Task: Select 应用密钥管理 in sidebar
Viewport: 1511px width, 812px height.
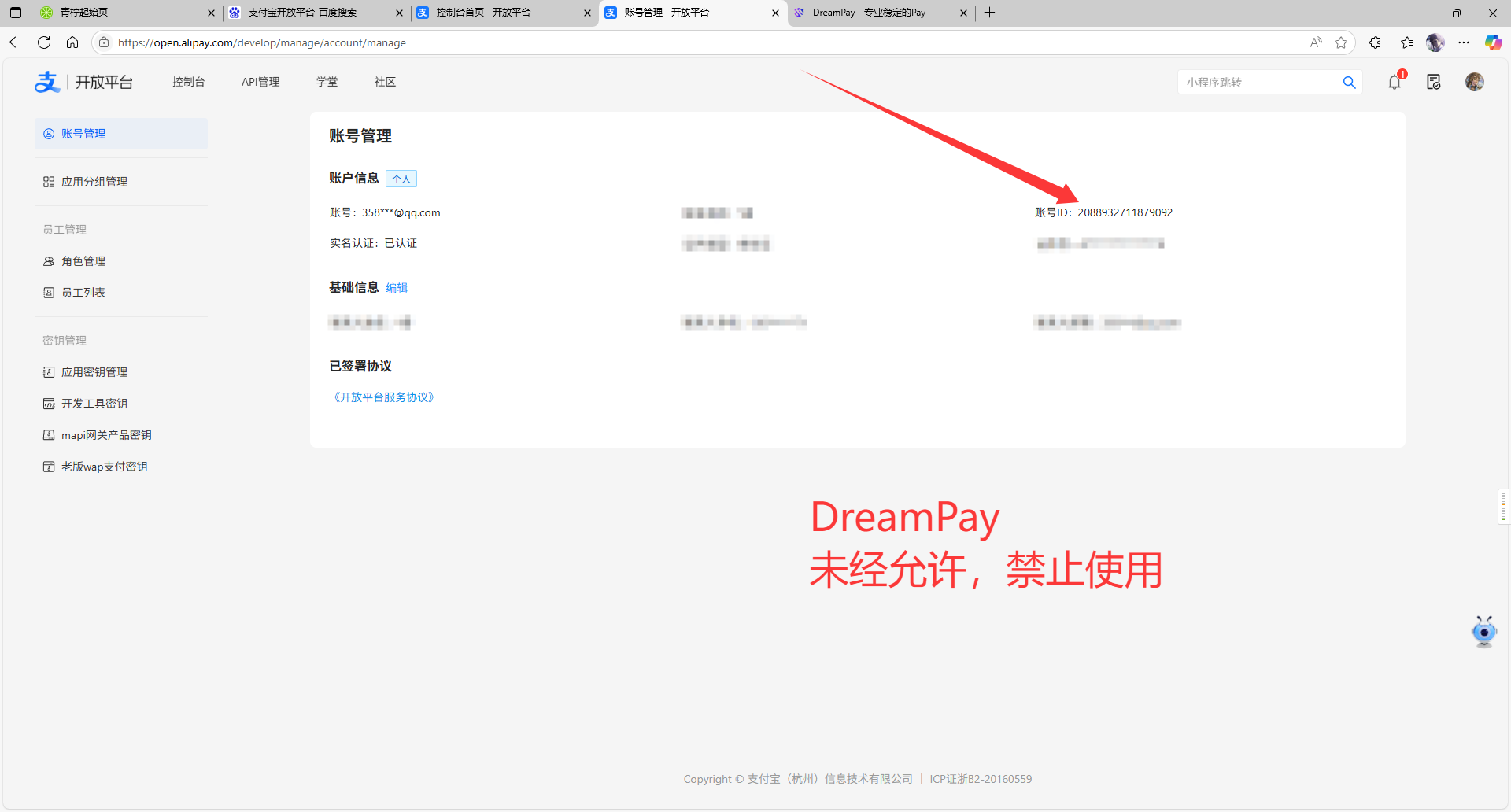Action: coord(94,372)
